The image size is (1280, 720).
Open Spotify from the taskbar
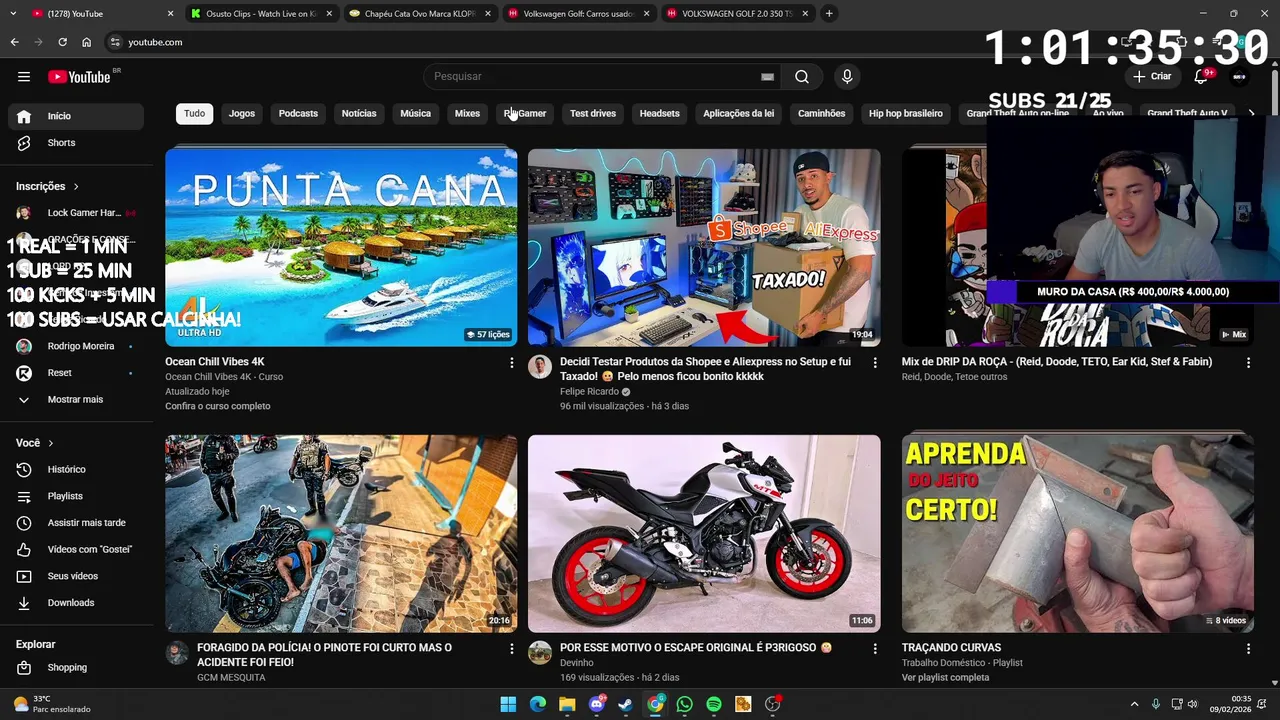(713, 704)
